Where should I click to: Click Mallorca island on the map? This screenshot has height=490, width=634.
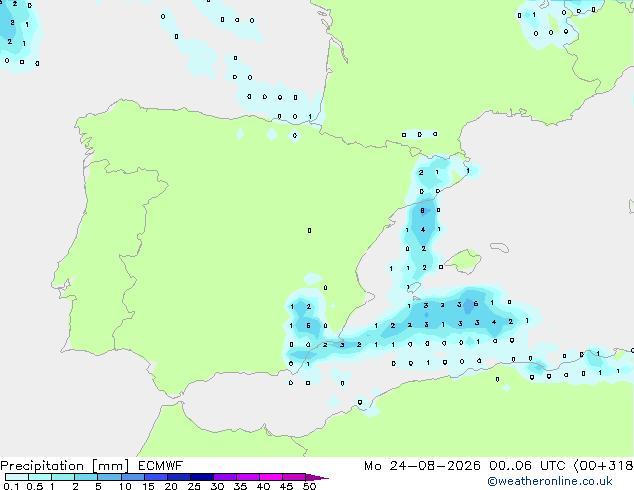click(x=464, y=262)
